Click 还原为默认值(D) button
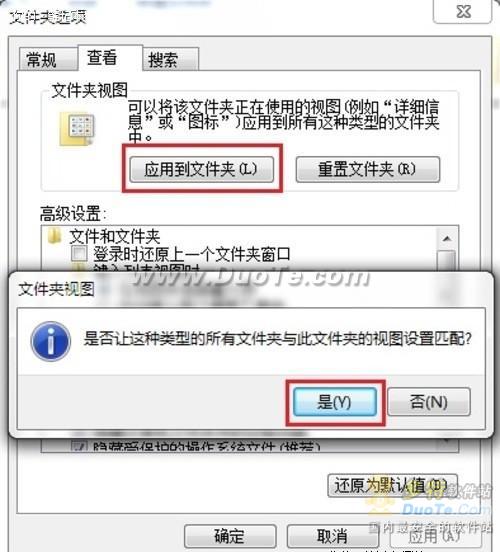This screenshot has height=552, width=500. (392, 486)
